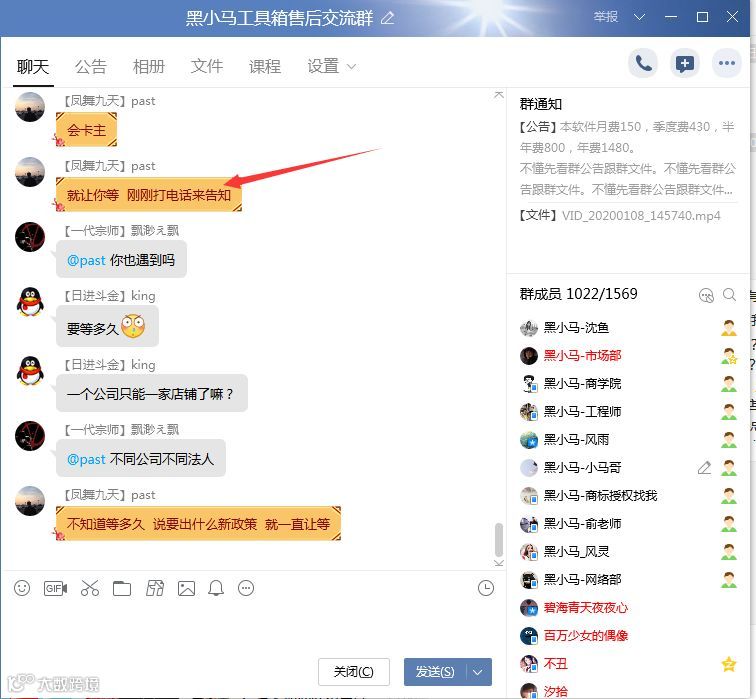Switch to the 公告 tab
756x699 pixels.
click(91, 67)
